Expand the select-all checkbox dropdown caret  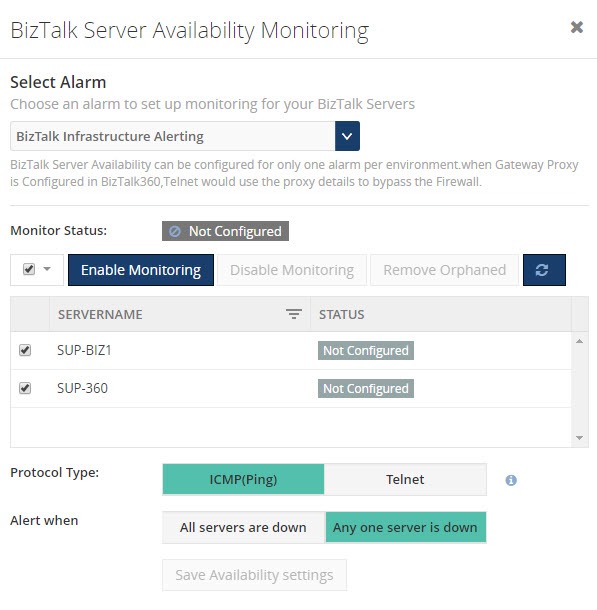click(x=47, y=269)
